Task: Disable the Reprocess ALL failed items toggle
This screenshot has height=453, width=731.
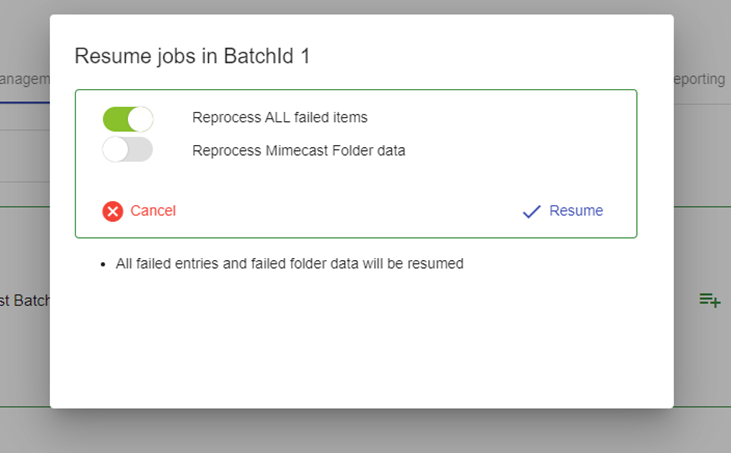Action: pos(127,119)
